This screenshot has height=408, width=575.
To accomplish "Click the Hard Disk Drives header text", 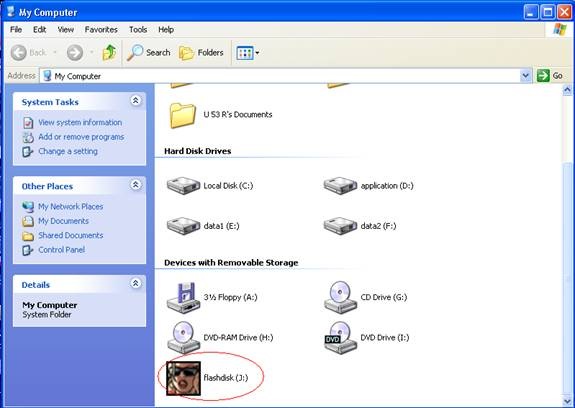I will click(198, 151).
